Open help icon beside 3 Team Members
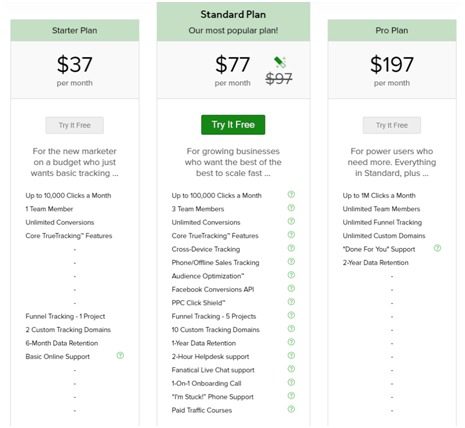 pos(291,208)
